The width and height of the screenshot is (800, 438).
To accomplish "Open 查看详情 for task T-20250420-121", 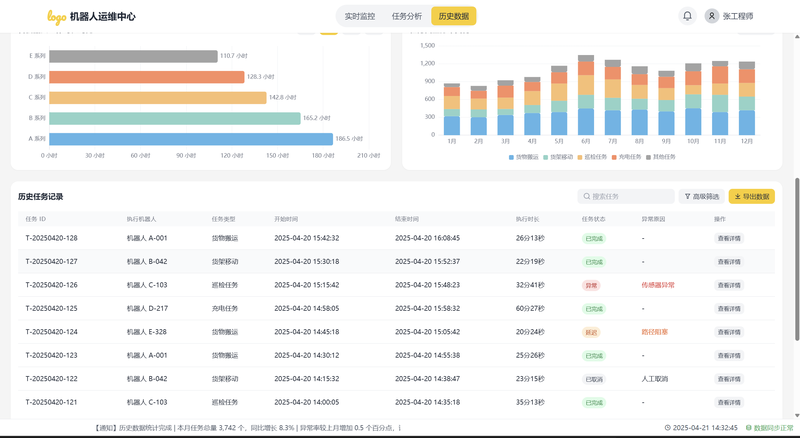I will [729, 403].
